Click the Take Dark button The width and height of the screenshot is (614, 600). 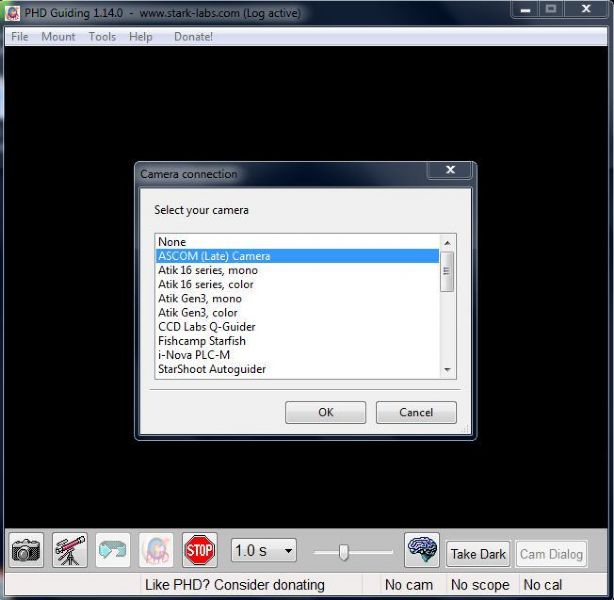coord(478,554)
